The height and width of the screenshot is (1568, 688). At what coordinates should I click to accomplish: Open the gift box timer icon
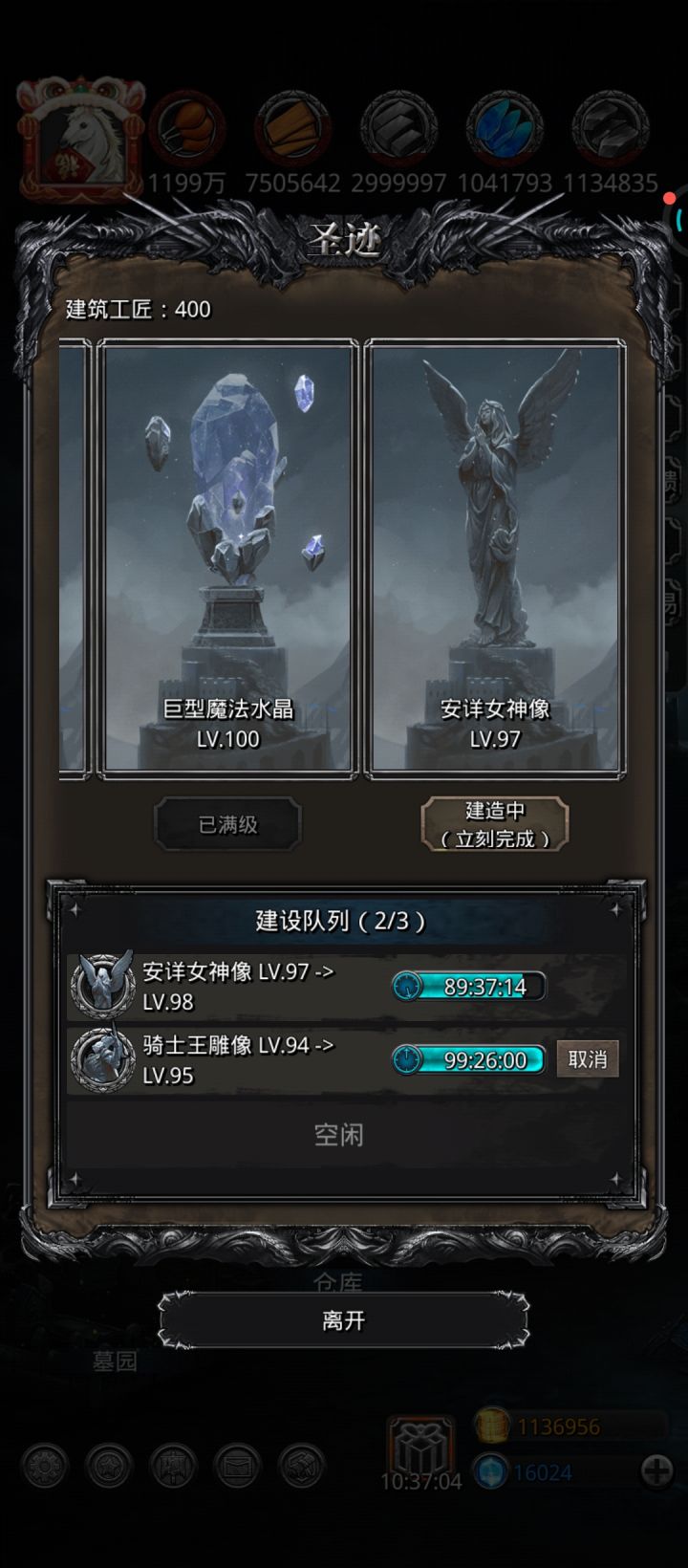(420, 1448)
